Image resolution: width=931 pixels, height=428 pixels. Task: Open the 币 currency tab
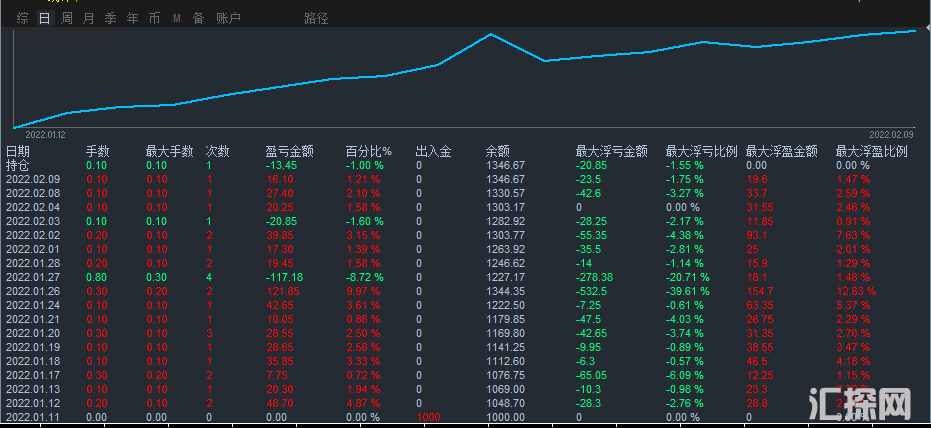154,18
